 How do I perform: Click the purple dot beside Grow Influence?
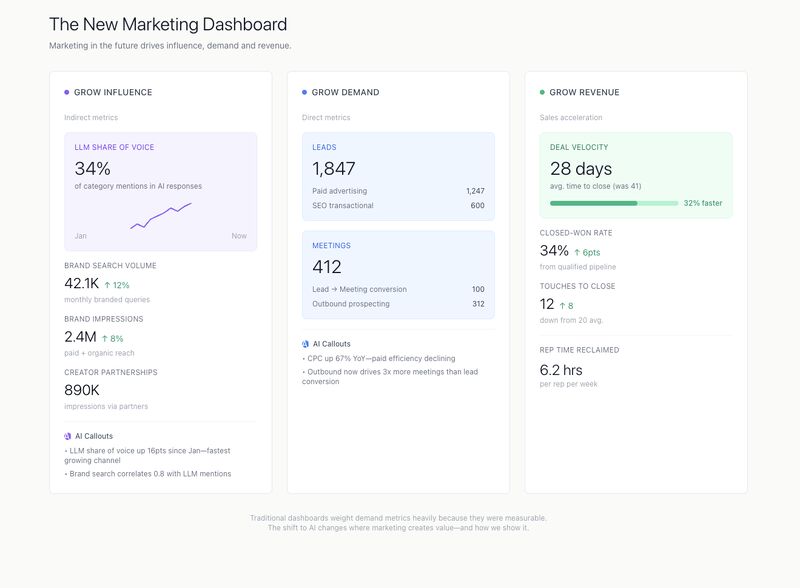click(67, 92)
